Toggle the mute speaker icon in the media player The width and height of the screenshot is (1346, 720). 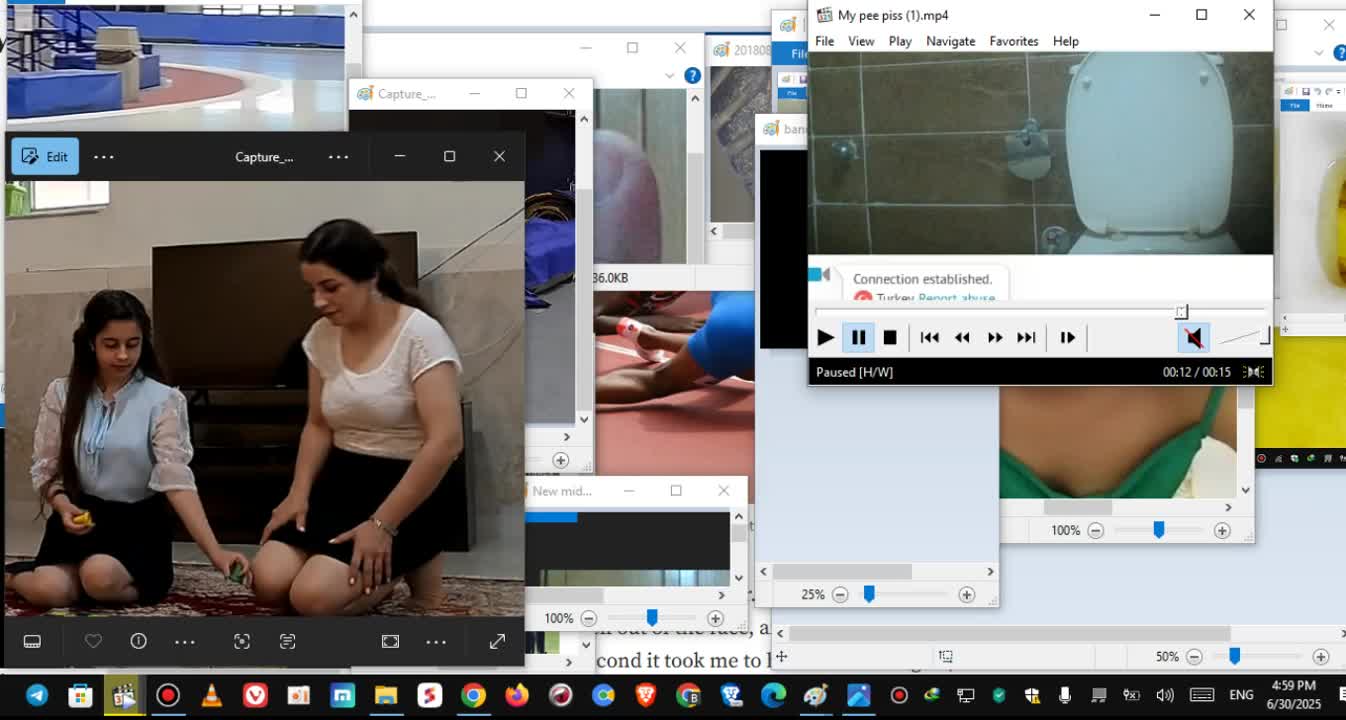pos(1193,338)
